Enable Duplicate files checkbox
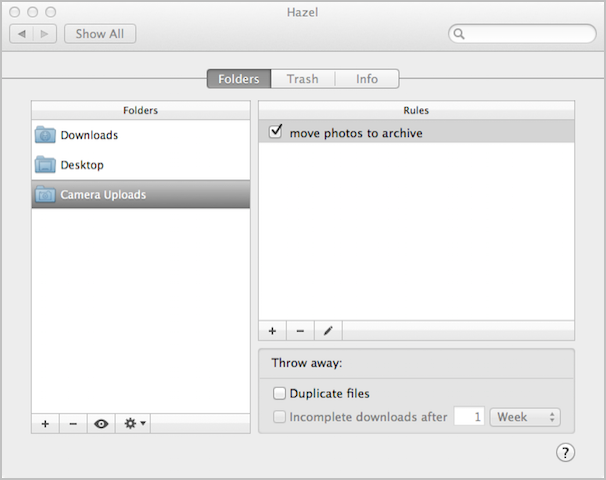The width and height of the screenshot is (606, 480). click(279, 393)
